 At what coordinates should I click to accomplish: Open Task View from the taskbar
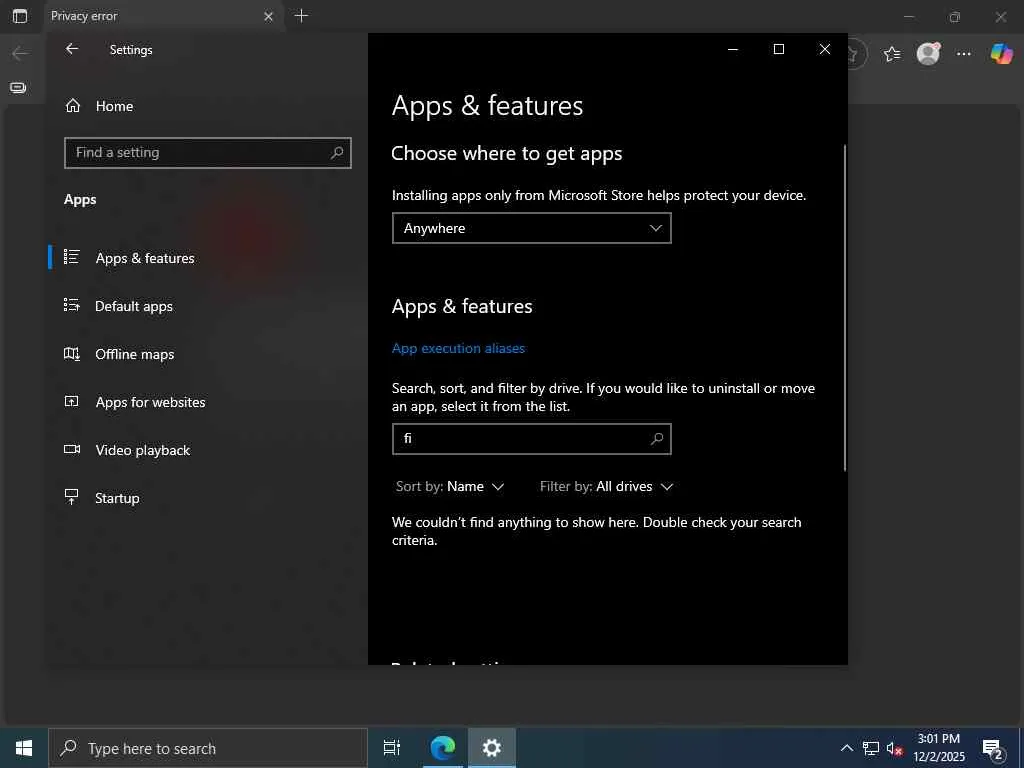click(392, 748)
